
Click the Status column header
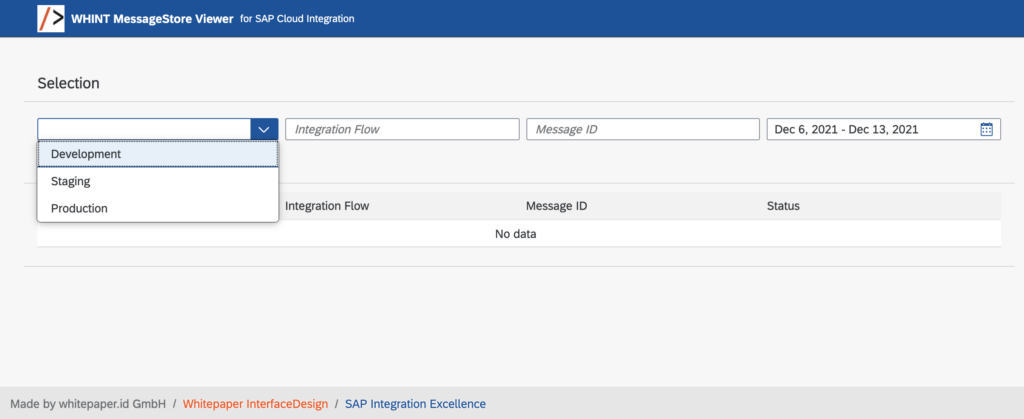pos(783,206)
